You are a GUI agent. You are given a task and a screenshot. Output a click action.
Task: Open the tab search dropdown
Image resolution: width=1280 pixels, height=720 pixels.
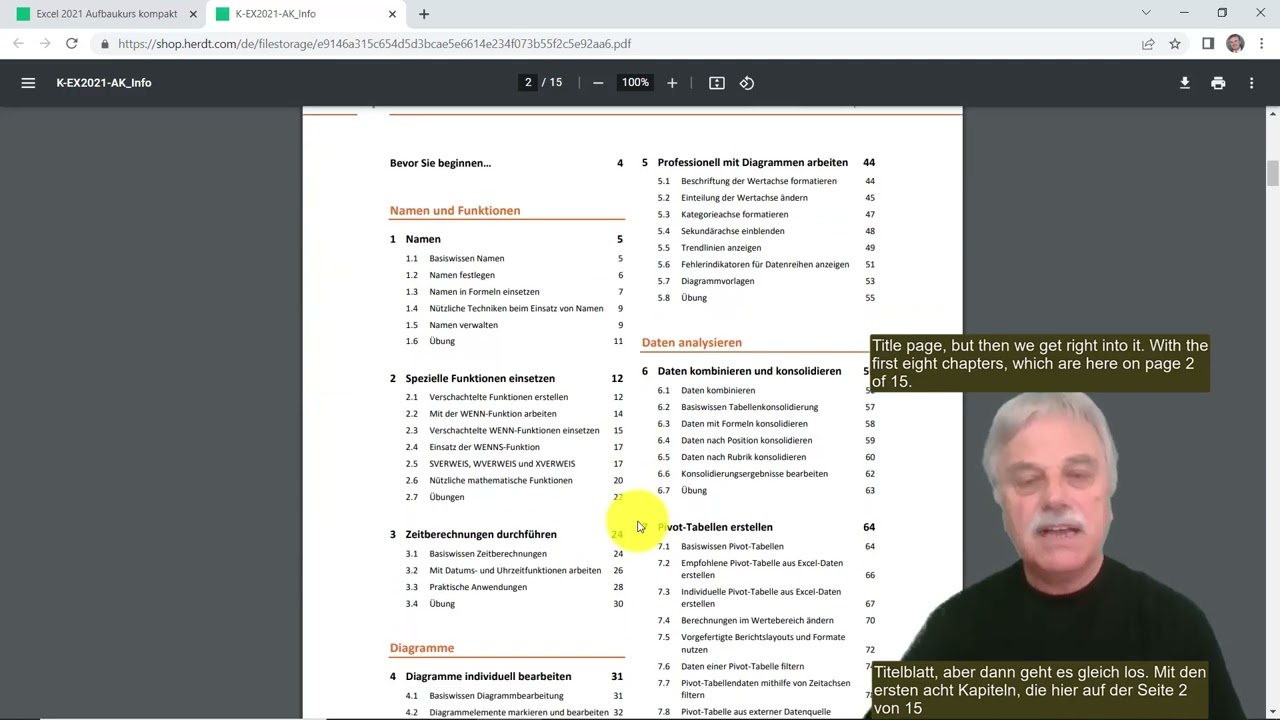(1146, 13)
